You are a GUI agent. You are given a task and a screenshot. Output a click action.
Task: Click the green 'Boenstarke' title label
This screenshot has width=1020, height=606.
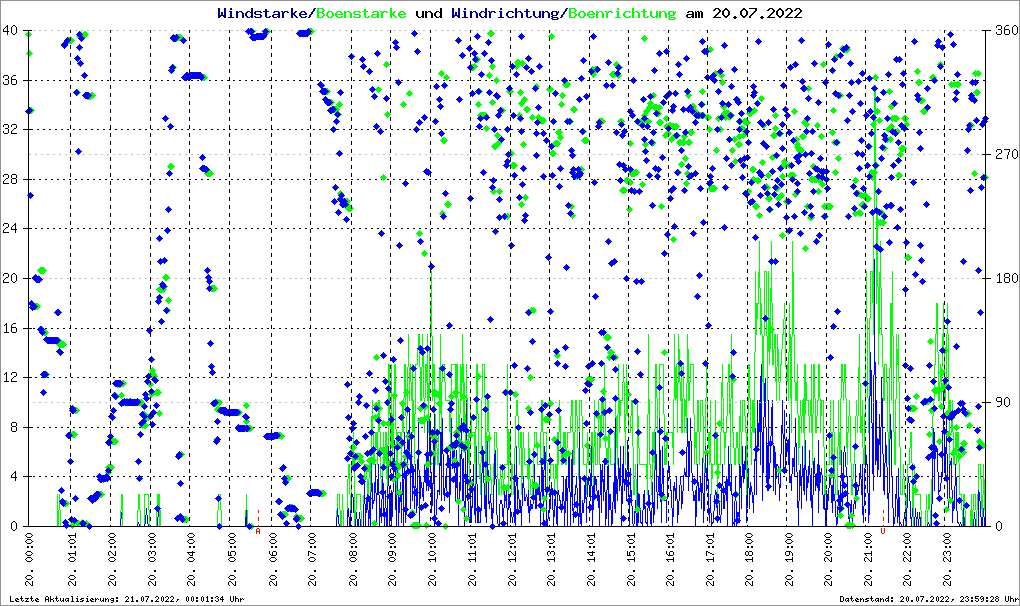[x=361, y=13]
